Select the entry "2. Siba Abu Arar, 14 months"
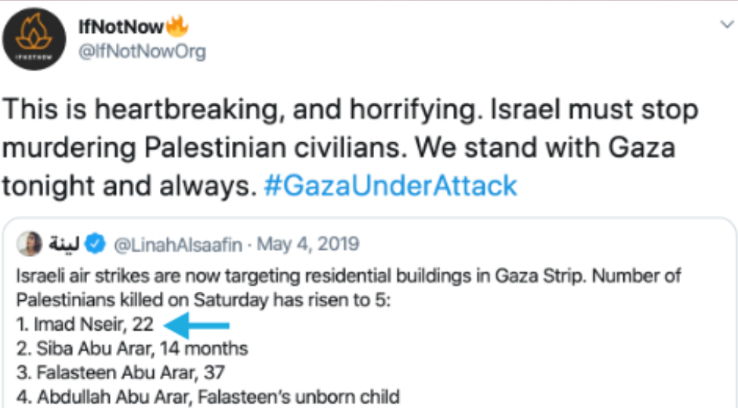738x408 pixels. pos(129,349)
